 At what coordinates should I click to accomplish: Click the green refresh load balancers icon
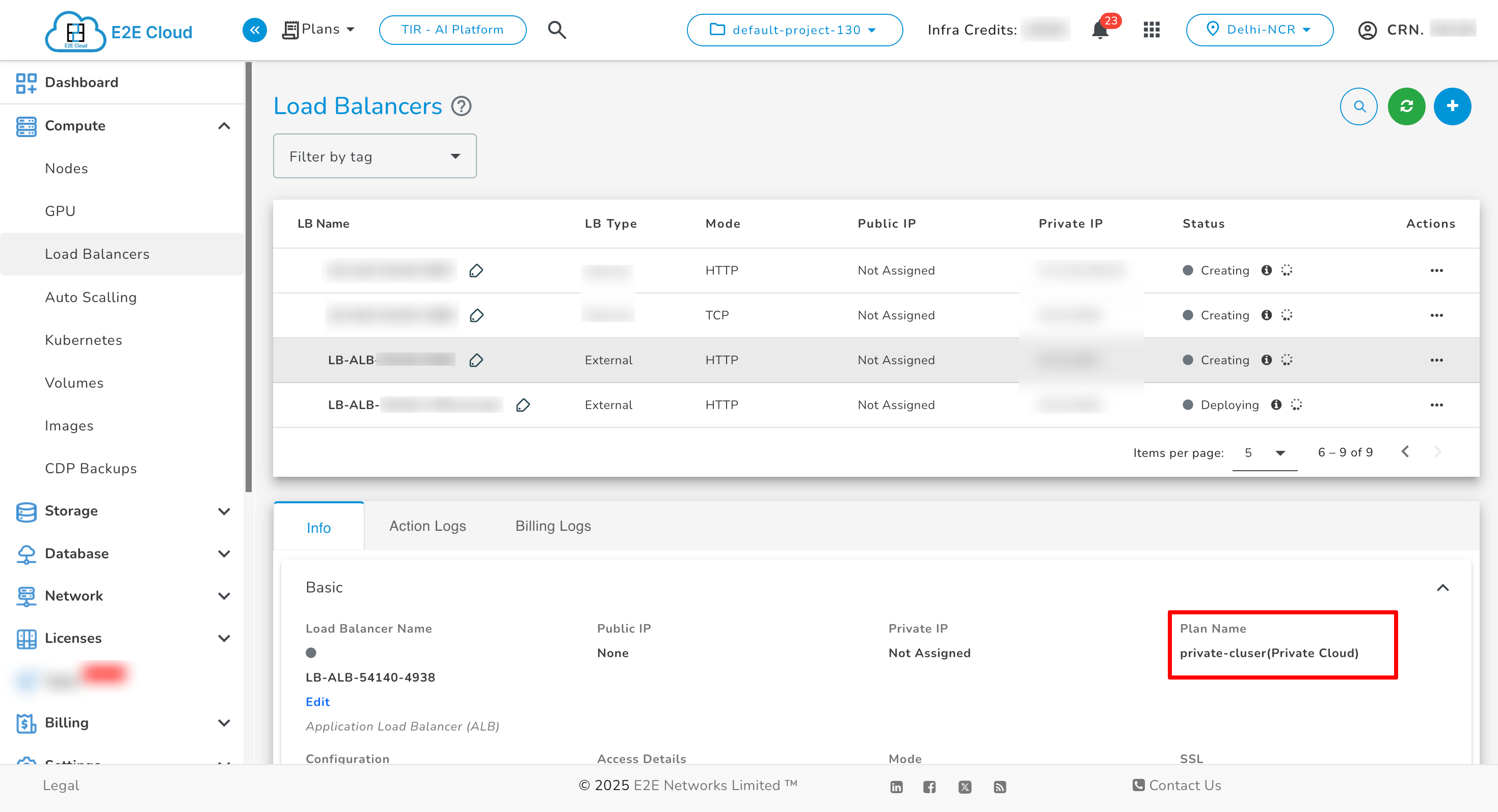point(1406,106)
